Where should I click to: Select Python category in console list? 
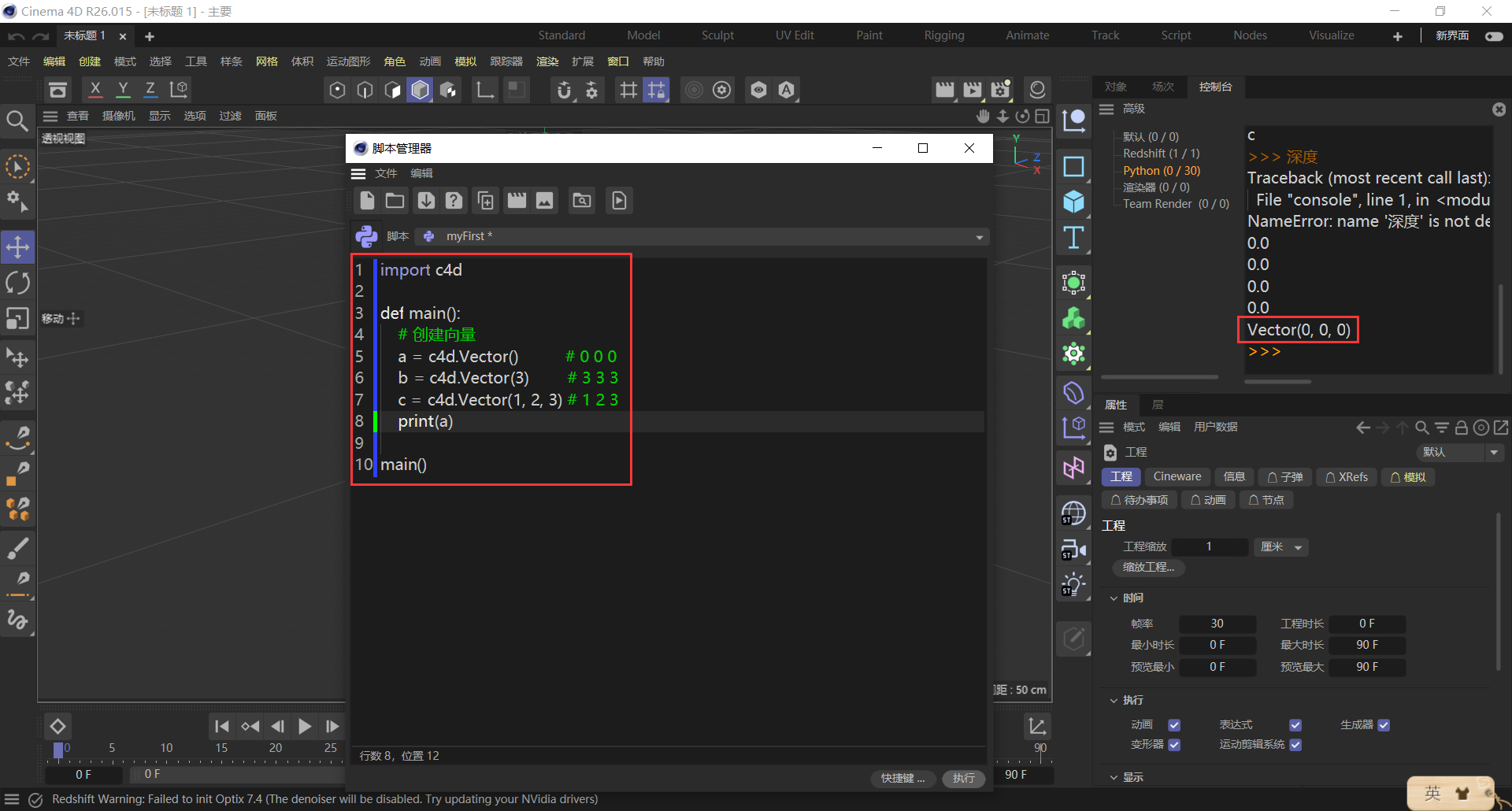pyautogui.click(x=1161, y=171)
